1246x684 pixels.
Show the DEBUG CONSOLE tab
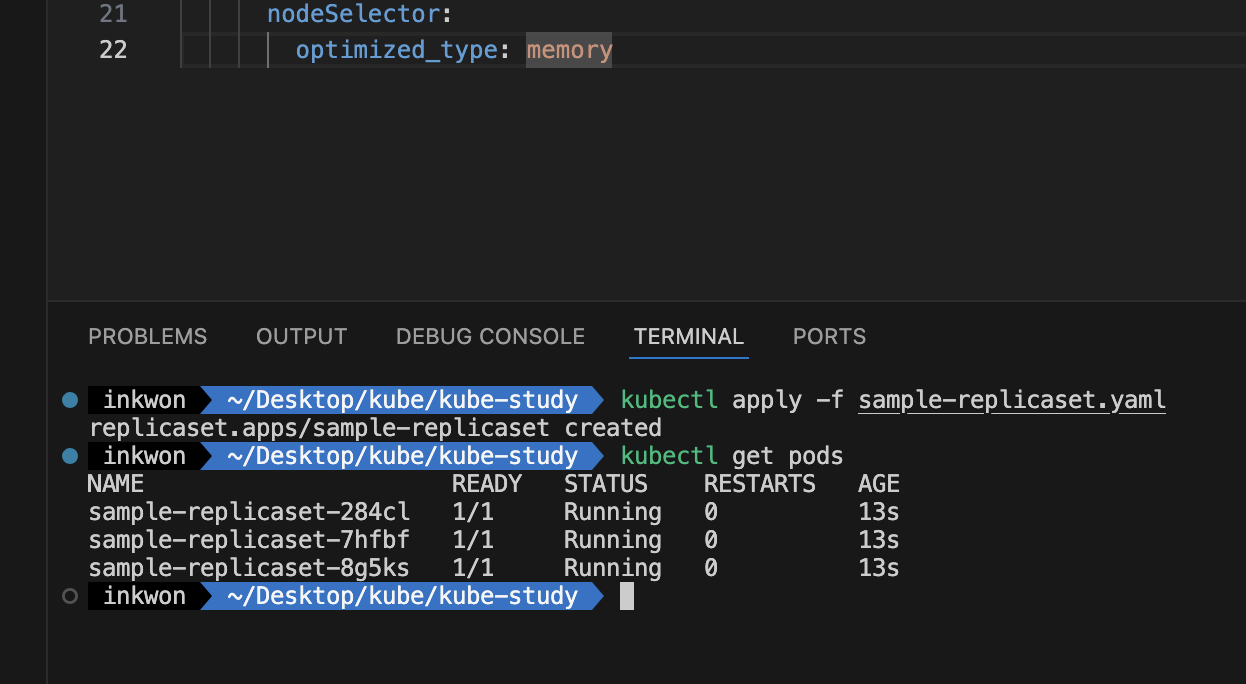(490, 337)
